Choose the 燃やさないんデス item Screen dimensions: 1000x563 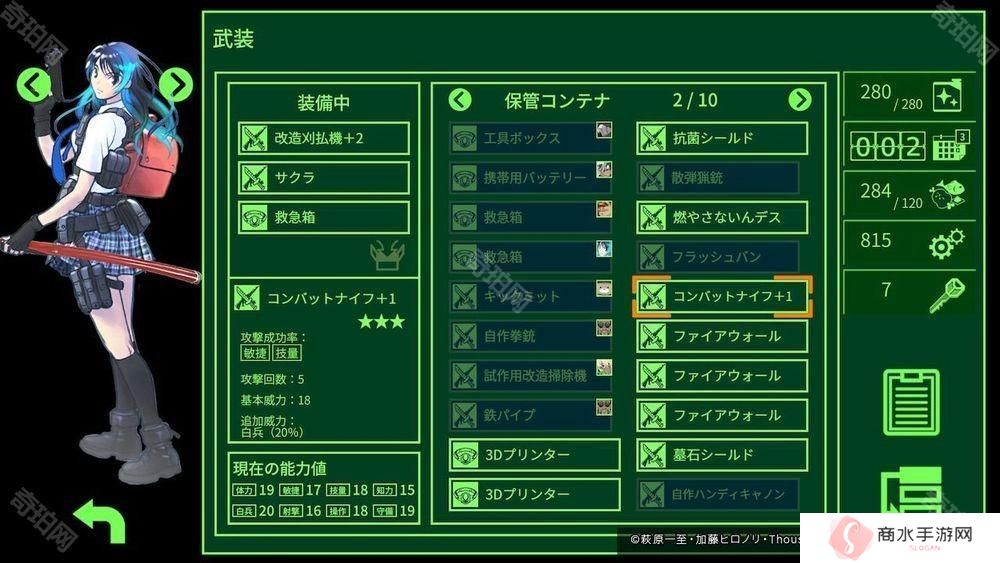coord(722,217)
